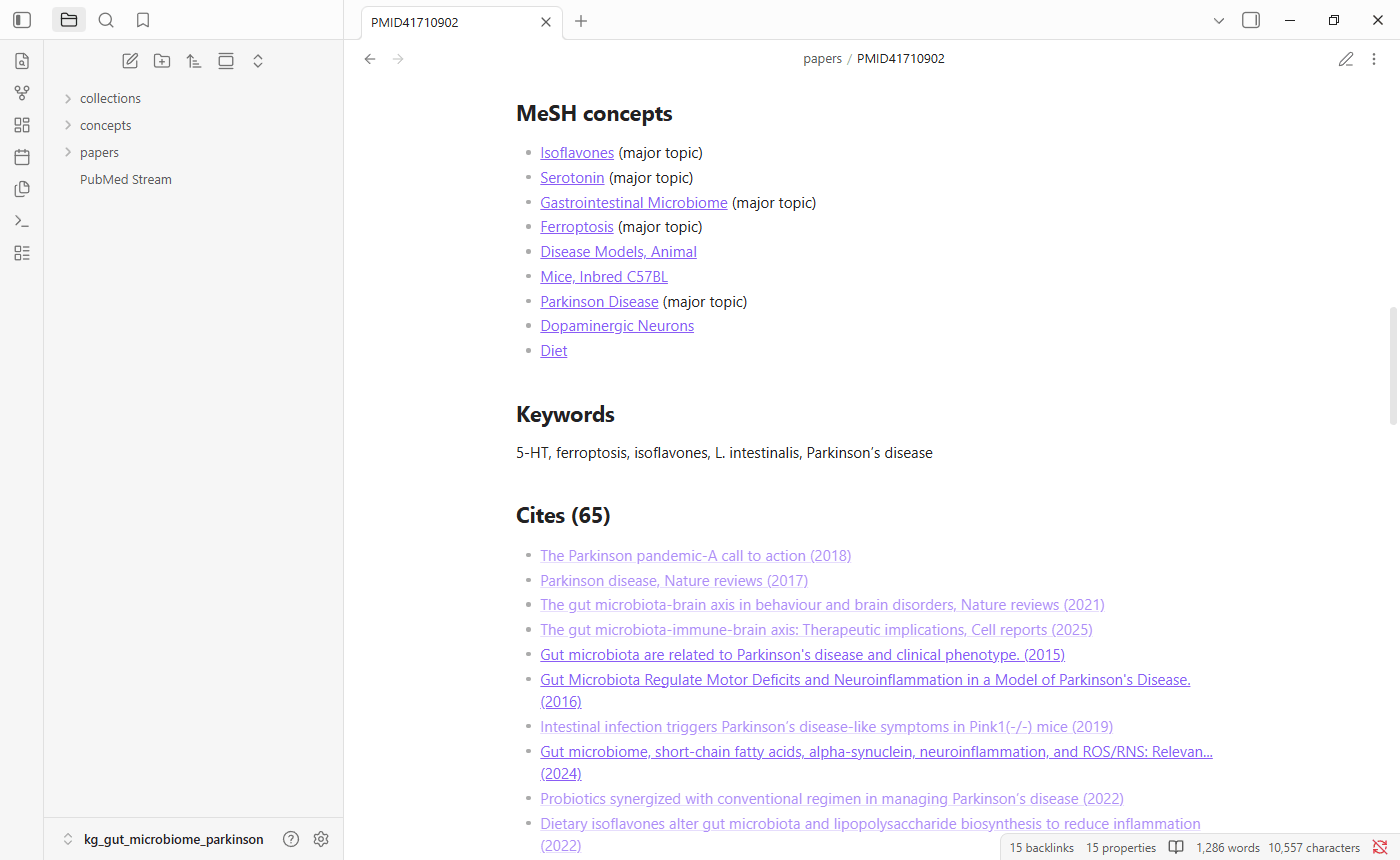Open the search pane
1400x860 pixels.
[x=106, y=20]
